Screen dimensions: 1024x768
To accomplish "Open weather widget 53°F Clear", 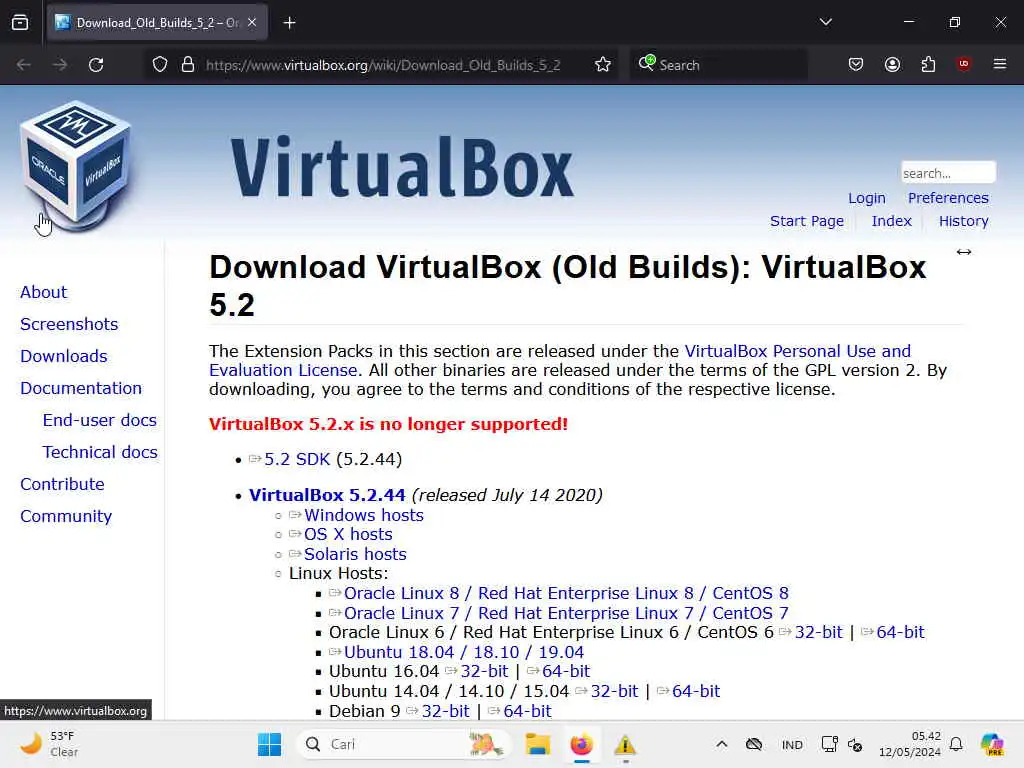I will point(49,744).
